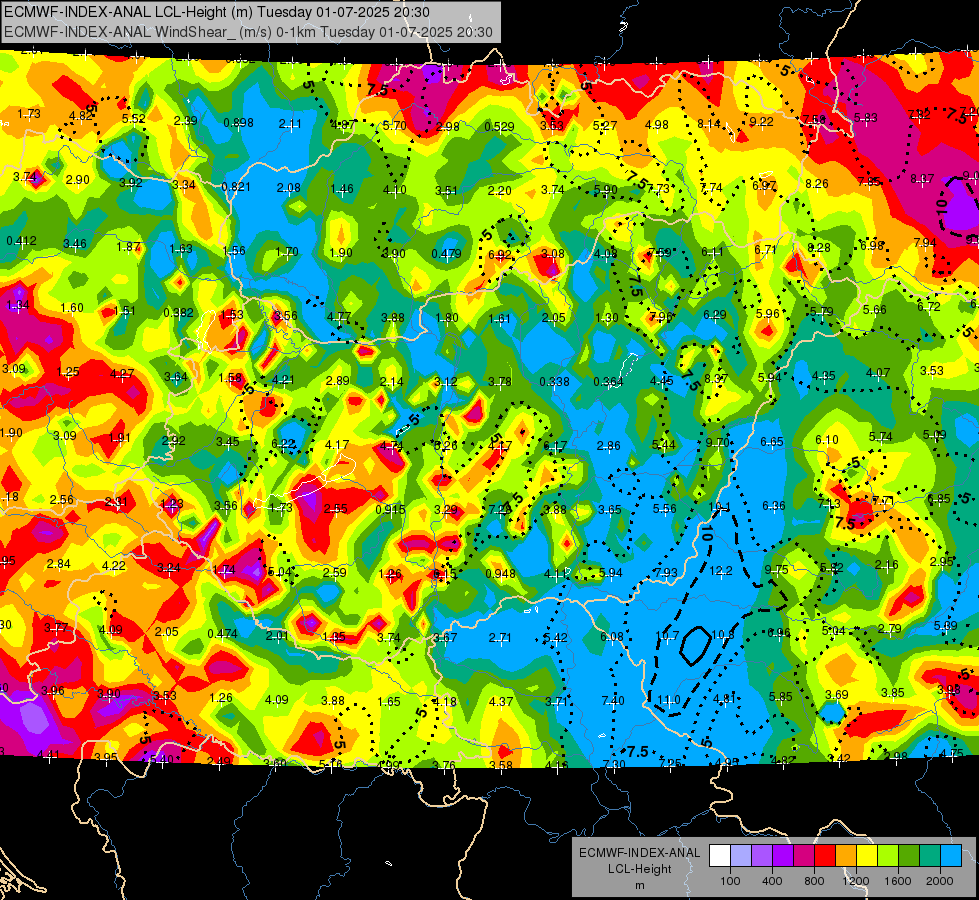Click the 3.08 grid value
The width and height of the screenshot is (979, 900).
(553, 254)
